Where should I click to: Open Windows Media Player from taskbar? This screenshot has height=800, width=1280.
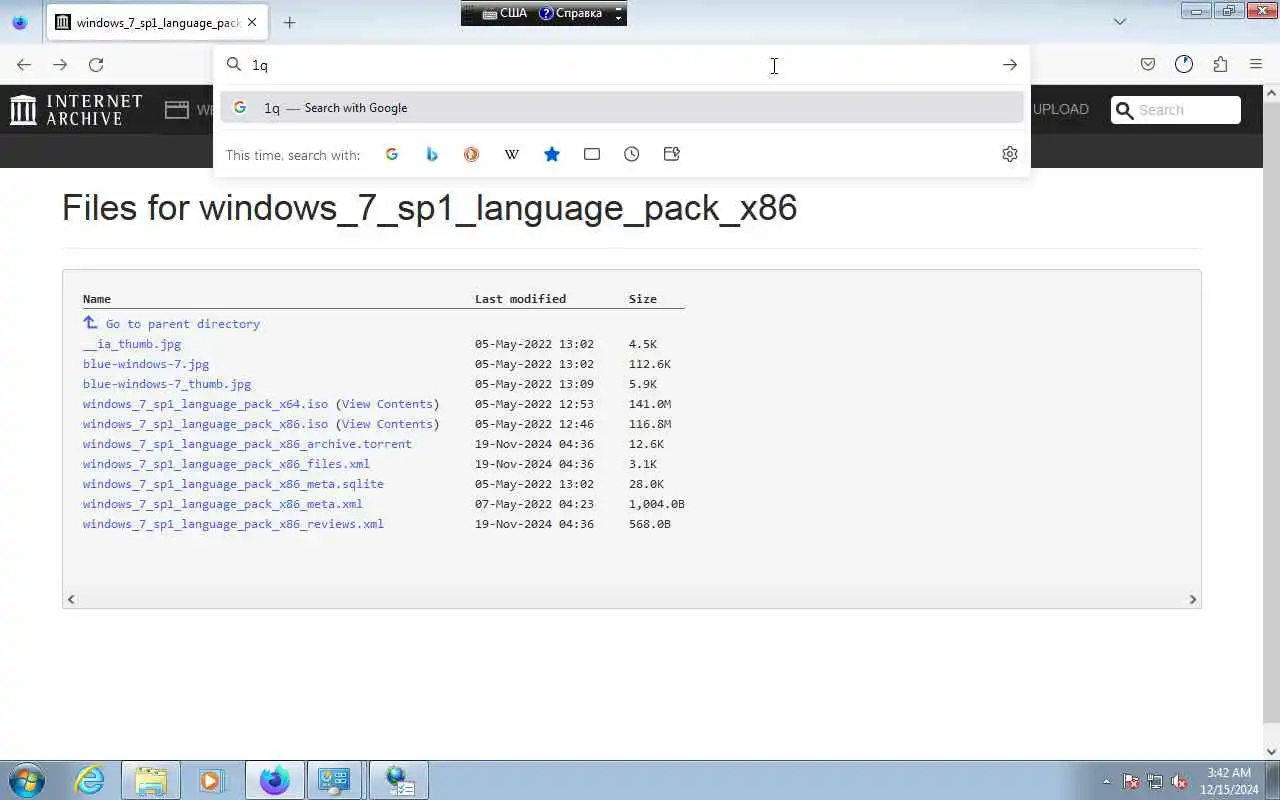click(212, 780)
